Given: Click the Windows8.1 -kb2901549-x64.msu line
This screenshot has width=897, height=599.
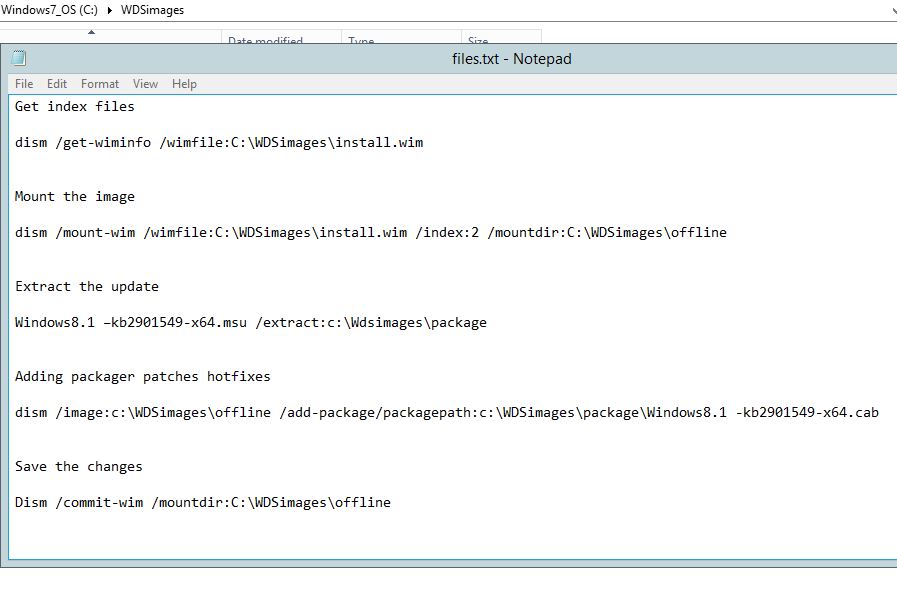Looking at the screenshot, I should tap(251, 322).
